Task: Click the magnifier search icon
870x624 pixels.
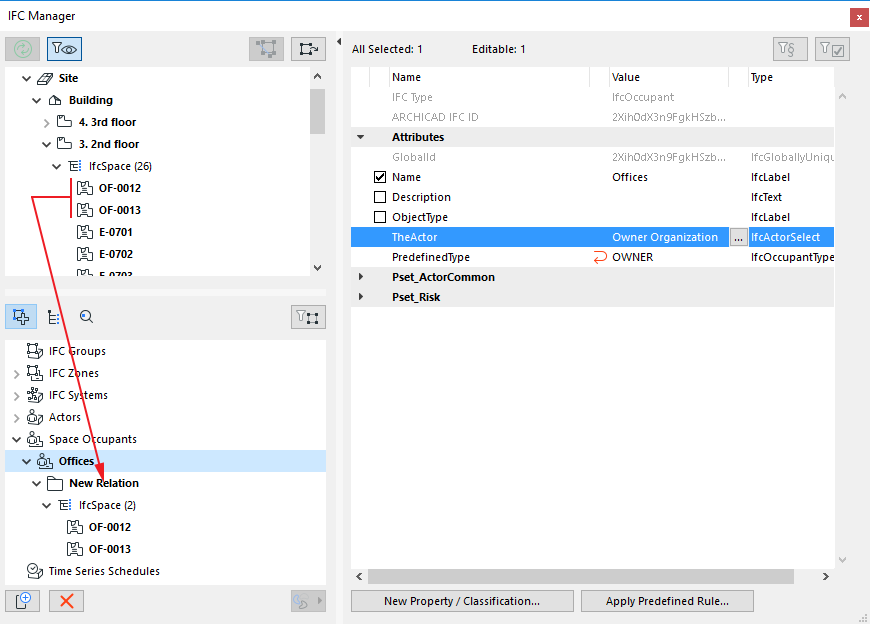Action: [86, 317]
